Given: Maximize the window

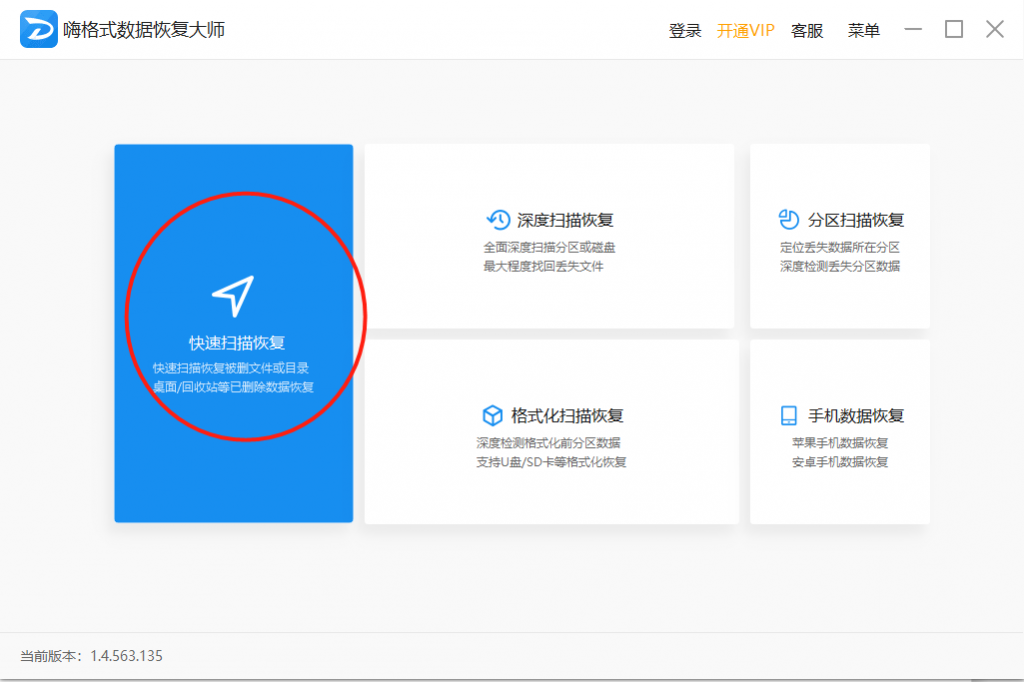Looking at the screenshot, I should (x=953, y=29).
